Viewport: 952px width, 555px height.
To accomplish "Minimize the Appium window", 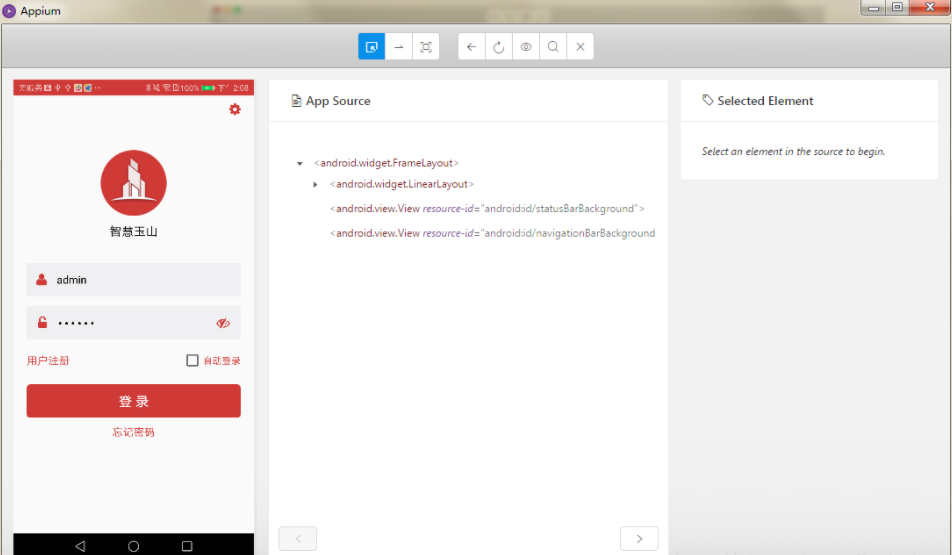I will 874,7.
